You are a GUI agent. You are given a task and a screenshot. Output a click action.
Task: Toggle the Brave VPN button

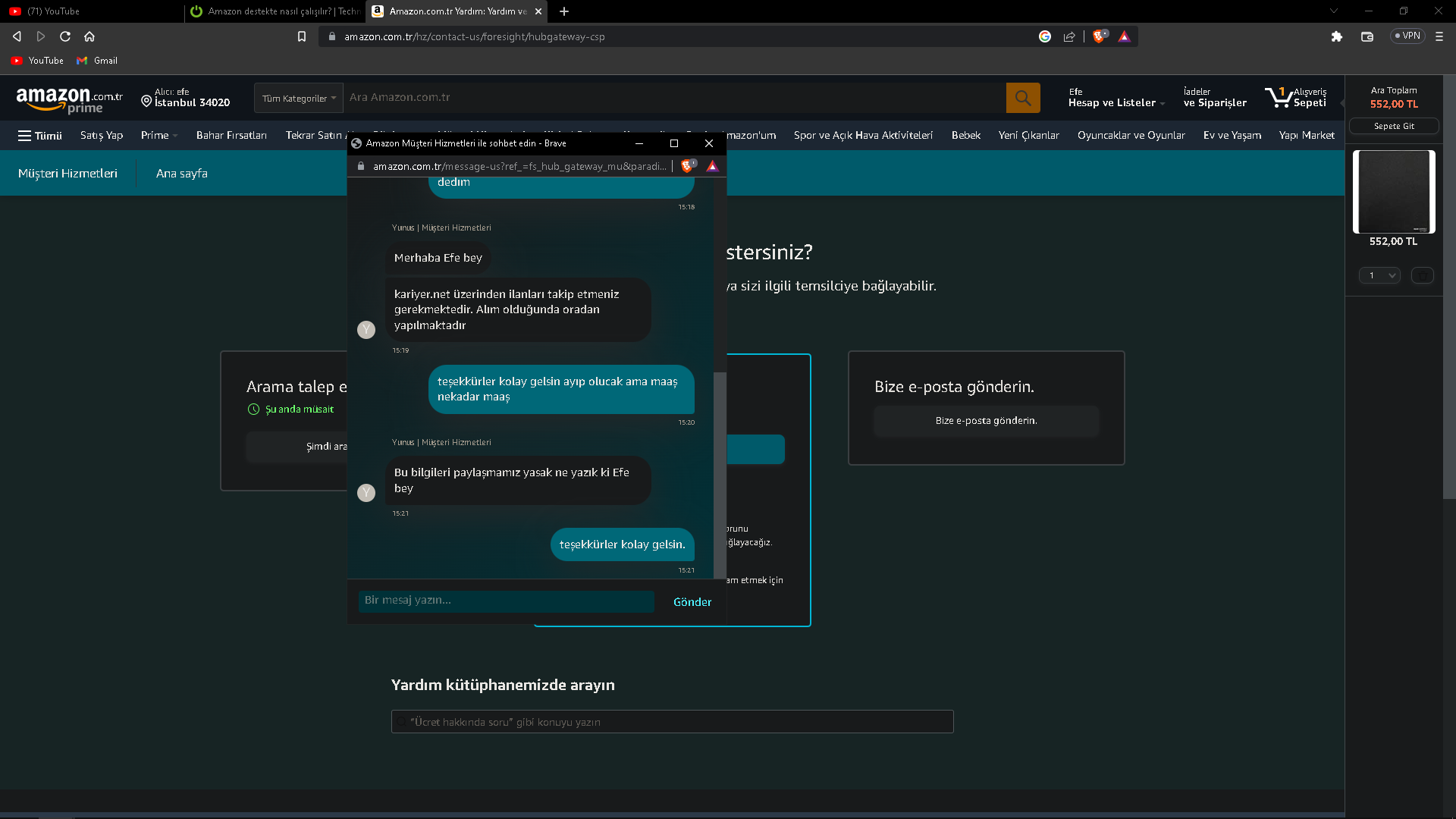pyautogui.click(x=1407, y=36)
